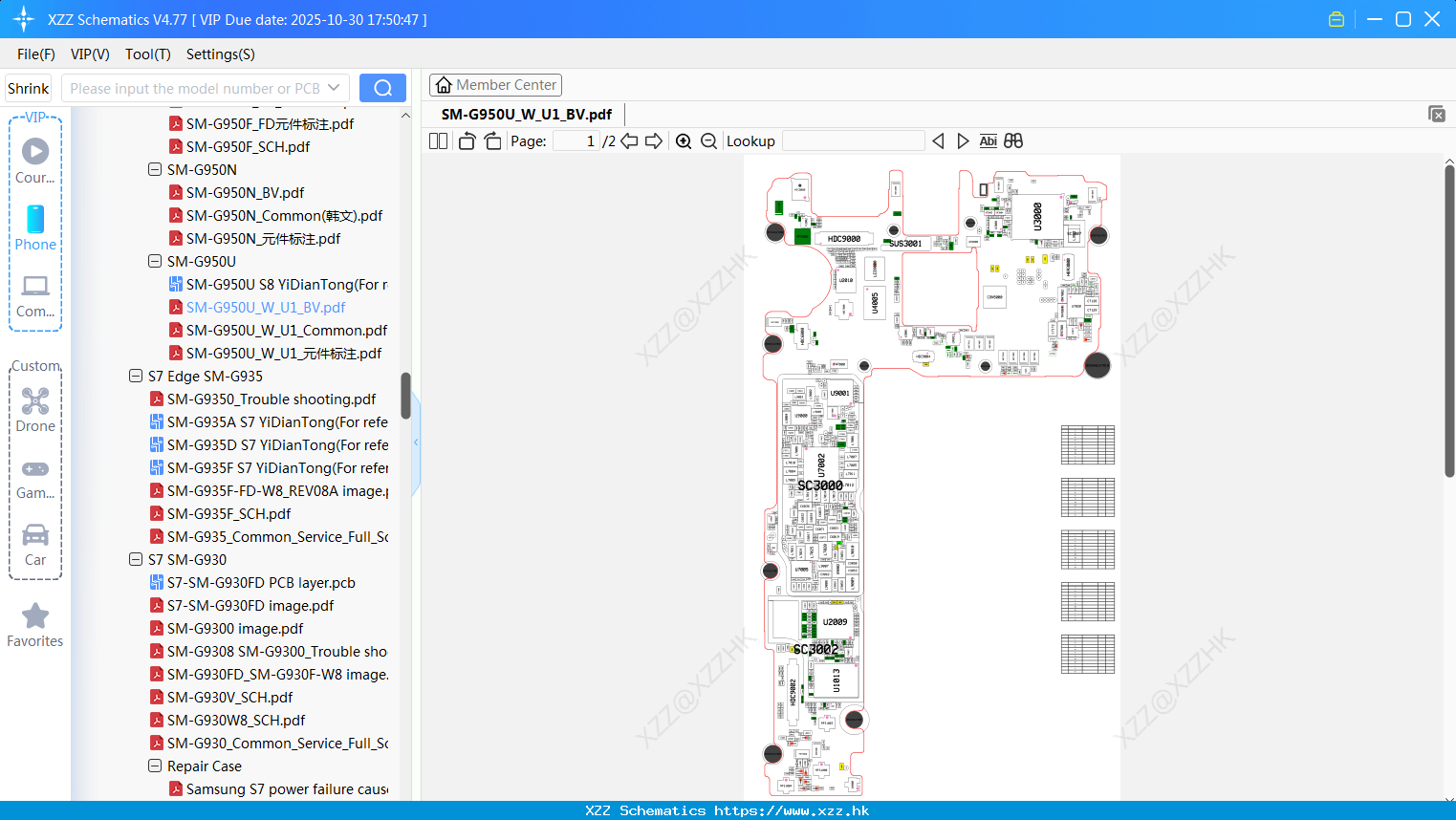Image resolution: width=1456 pixels, height=820 pixels.
Task: Collapse SM-G950N tree node
Action: [155, 169]
